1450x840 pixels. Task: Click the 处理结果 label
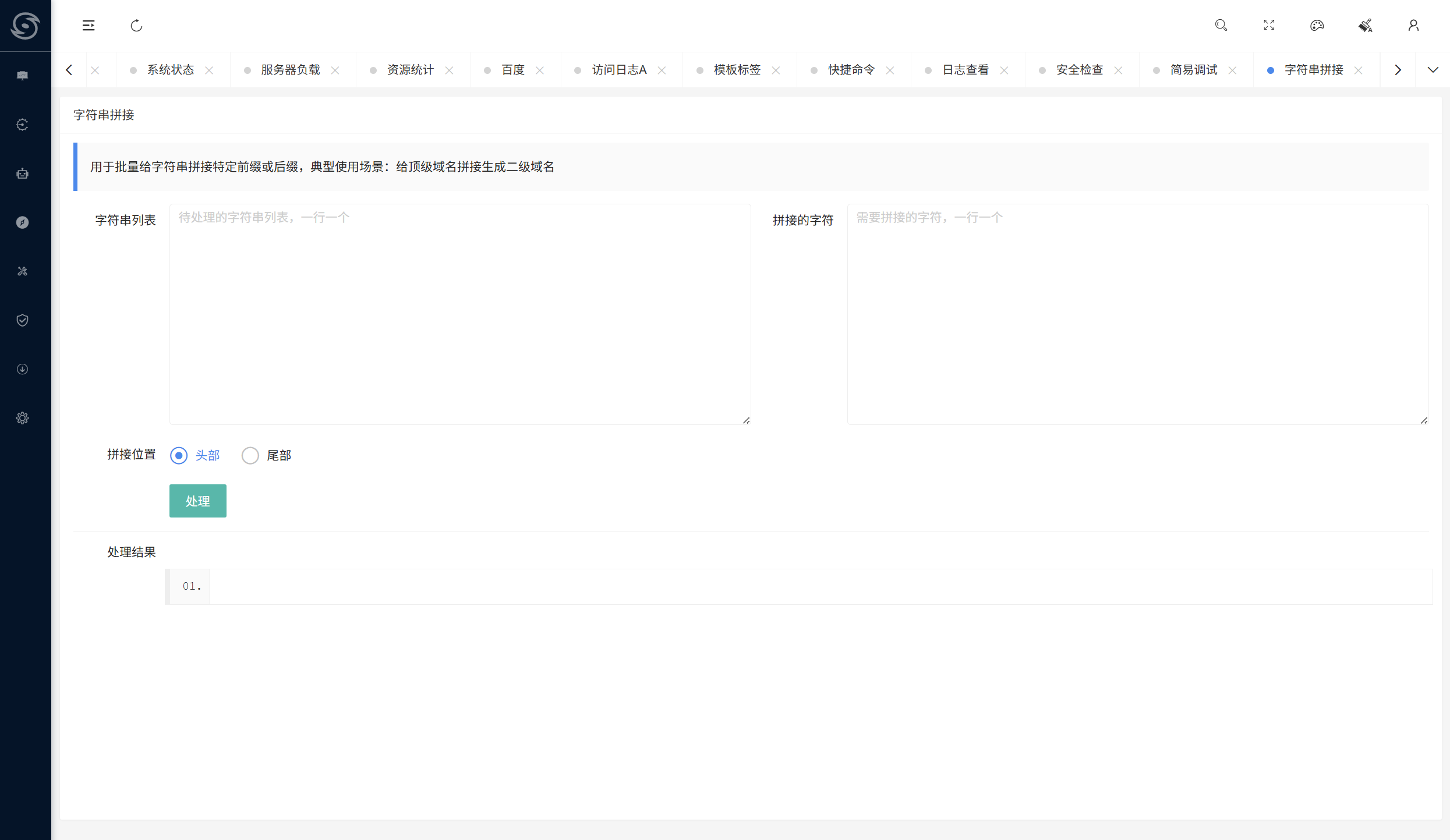coord(132,552)
